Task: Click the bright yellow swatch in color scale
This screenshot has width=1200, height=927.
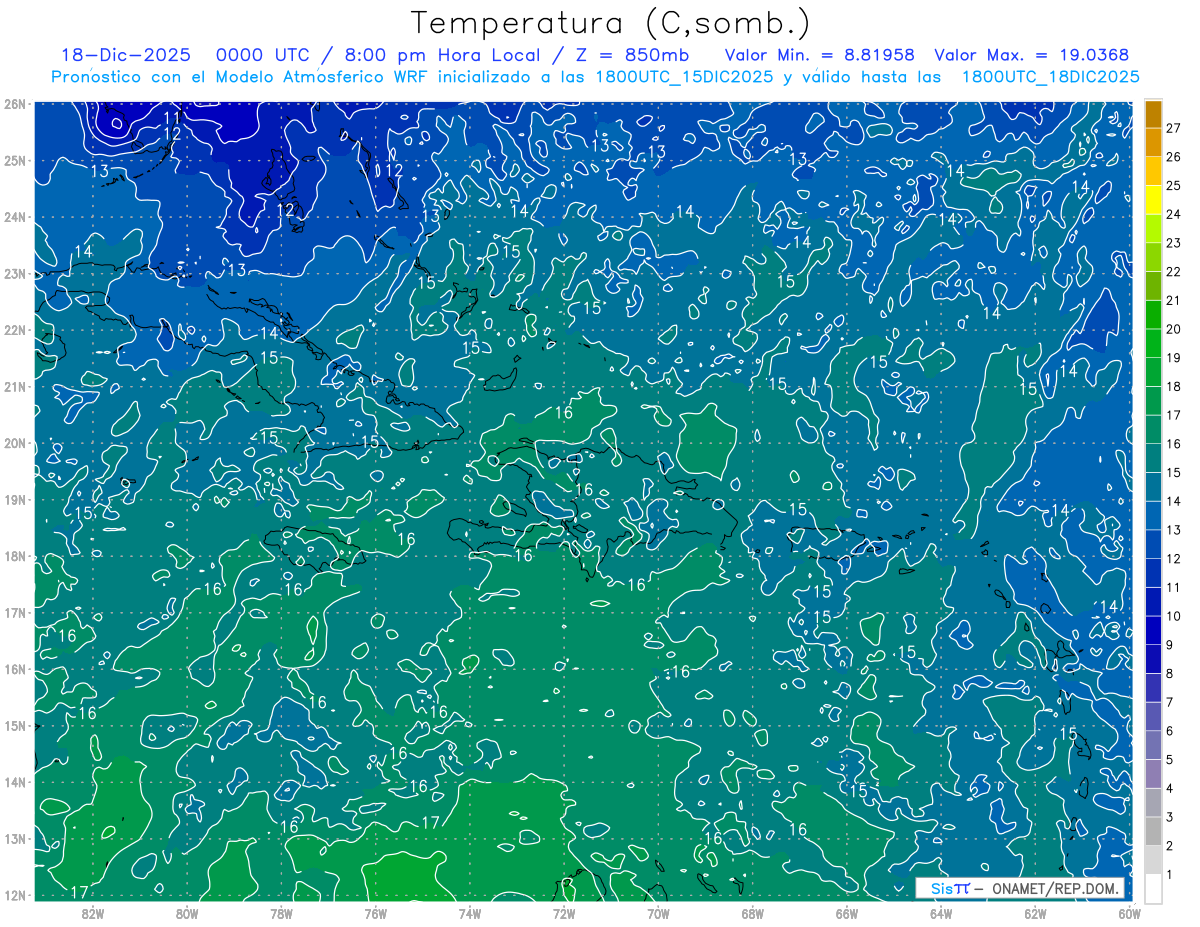Action: click(x=1153, y=200)
